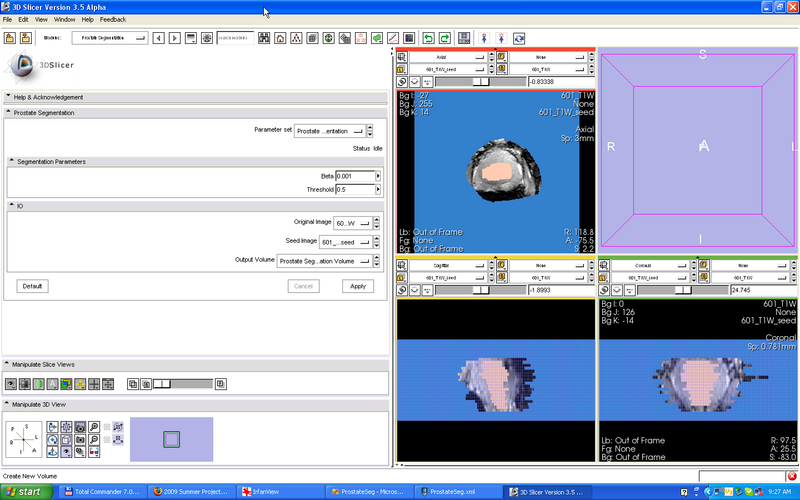Click the Redo arrow in toolbar

(445, 38)
